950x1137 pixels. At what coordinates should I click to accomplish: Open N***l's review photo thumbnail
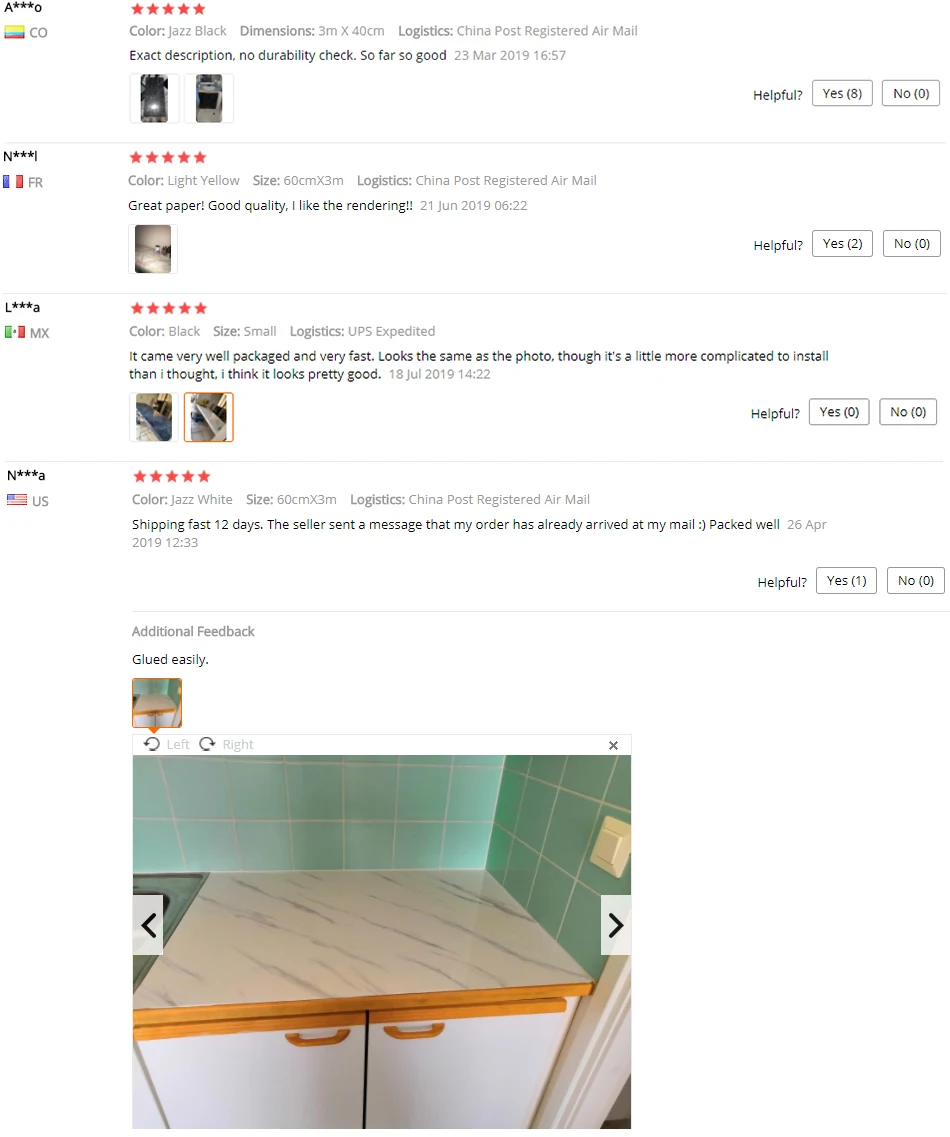153,249
